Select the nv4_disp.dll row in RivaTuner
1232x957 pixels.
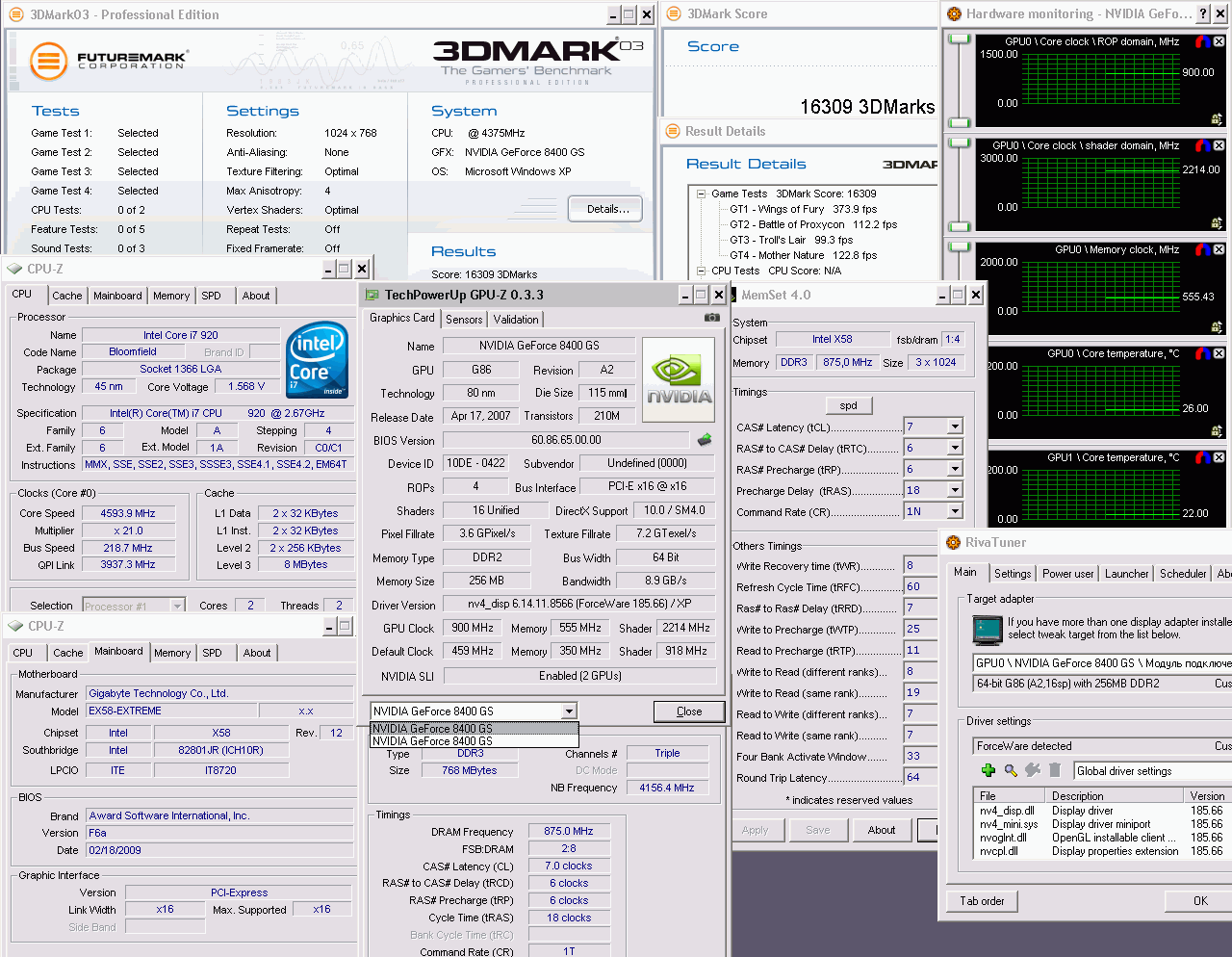pos(1102,811)
